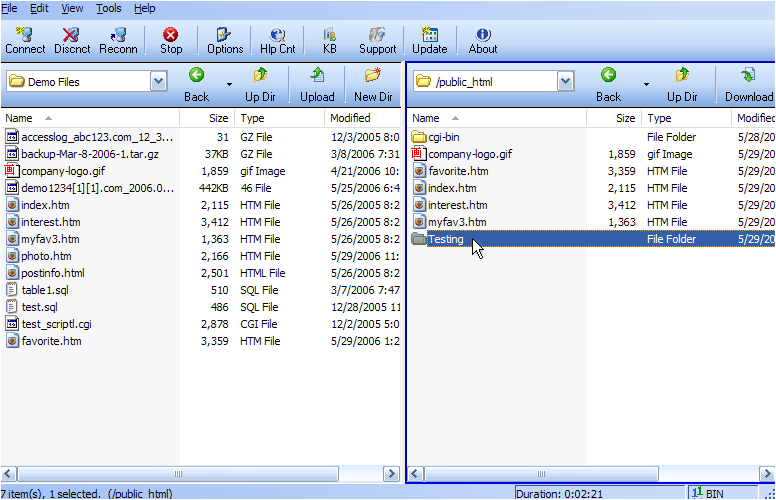Download selected remote file
This screenshot has width=776, height=500.
pos(749,85)
